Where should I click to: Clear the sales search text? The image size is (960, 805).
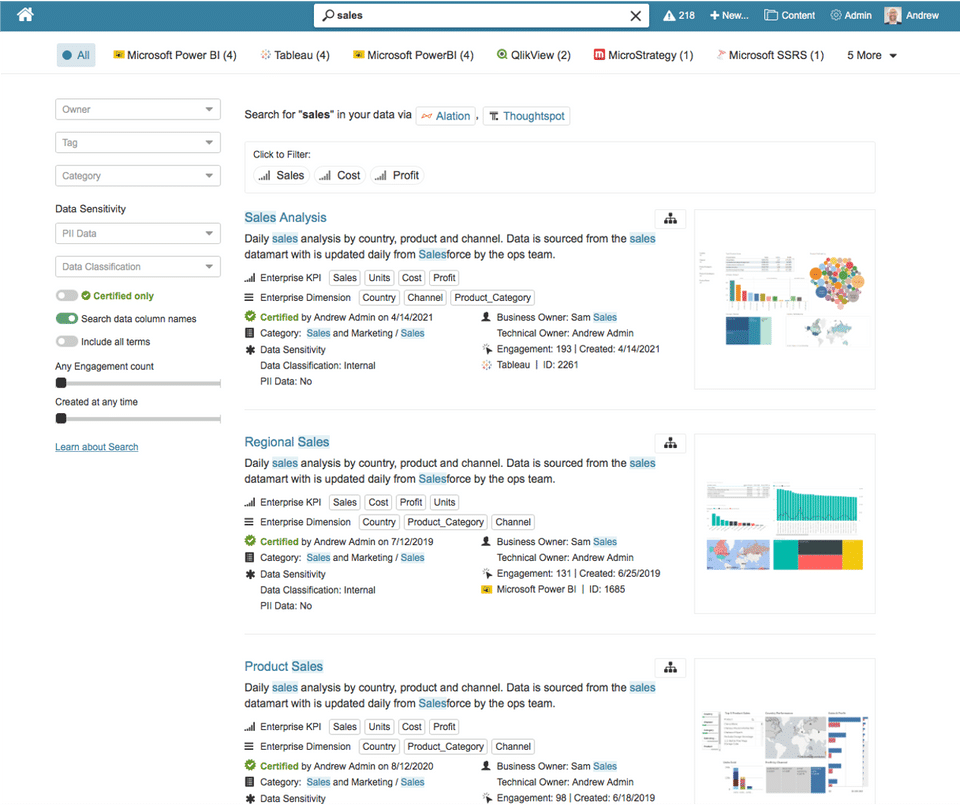(636, 16)
